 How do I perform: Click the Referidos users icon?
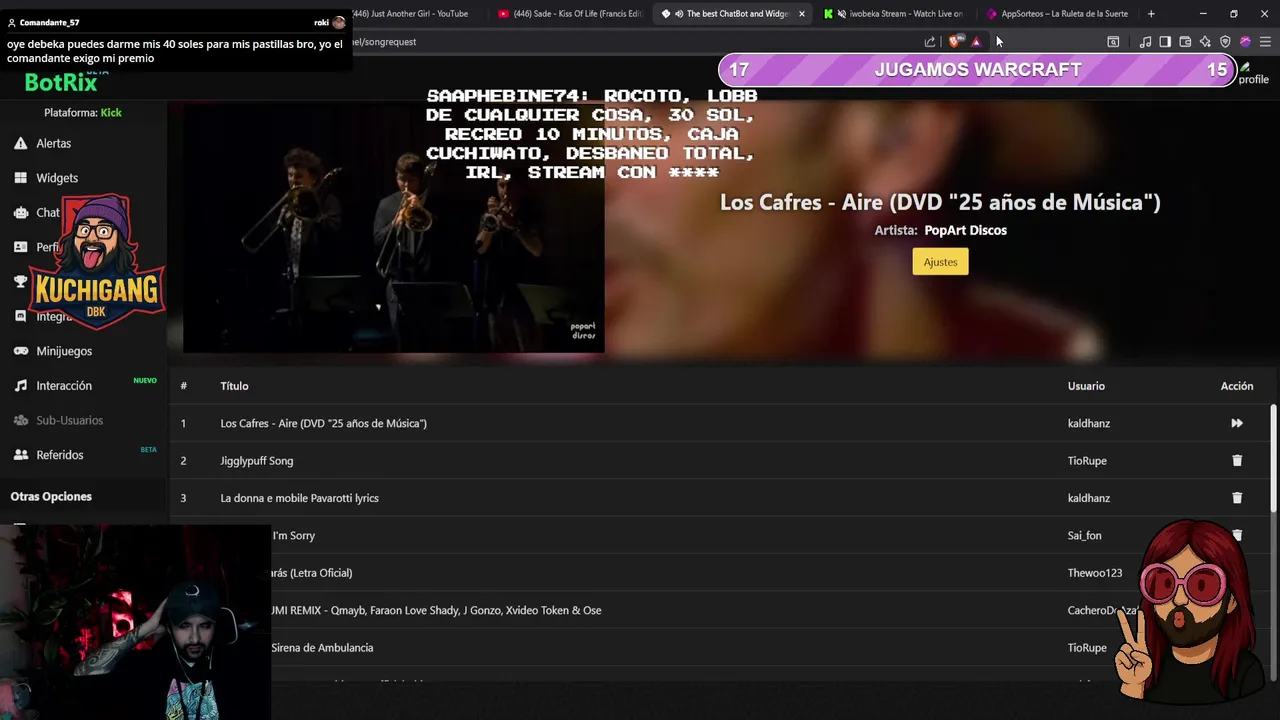coord(20,455)
